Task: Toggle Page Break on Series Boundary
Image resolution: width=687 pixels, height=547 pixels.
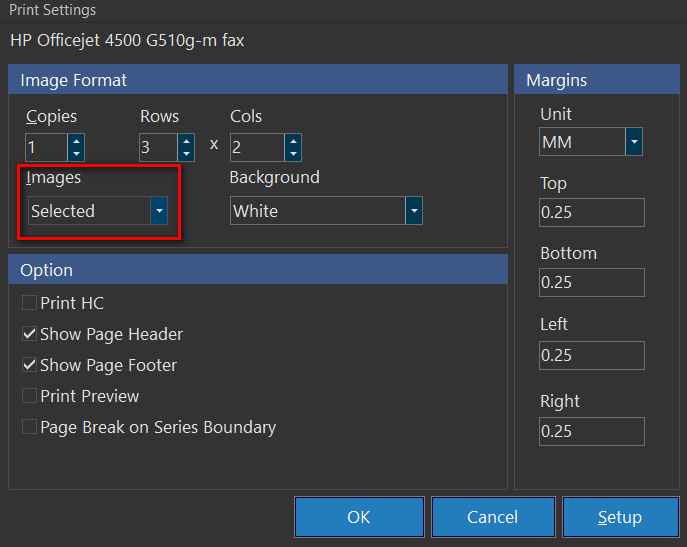Action: point(30,427)
